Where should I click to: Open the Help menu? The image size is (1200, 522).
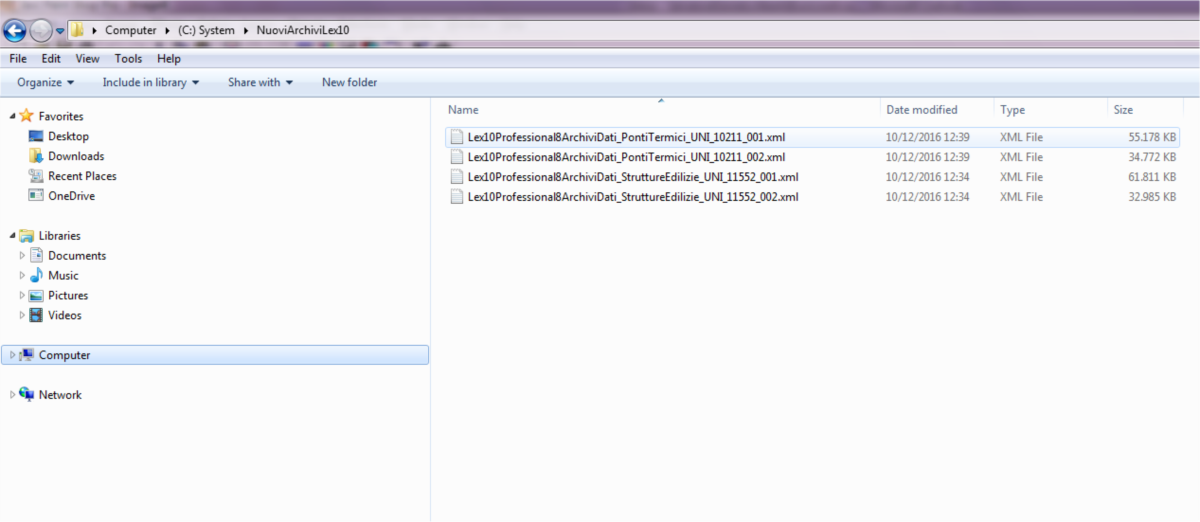169,59
